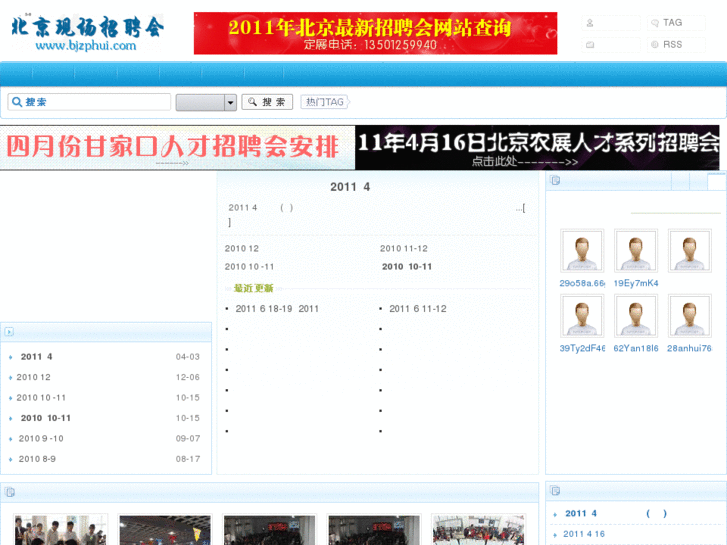727x545 pixels.
Task: Open the '2011 6 11-12' list item
Action: pos(418,309)
